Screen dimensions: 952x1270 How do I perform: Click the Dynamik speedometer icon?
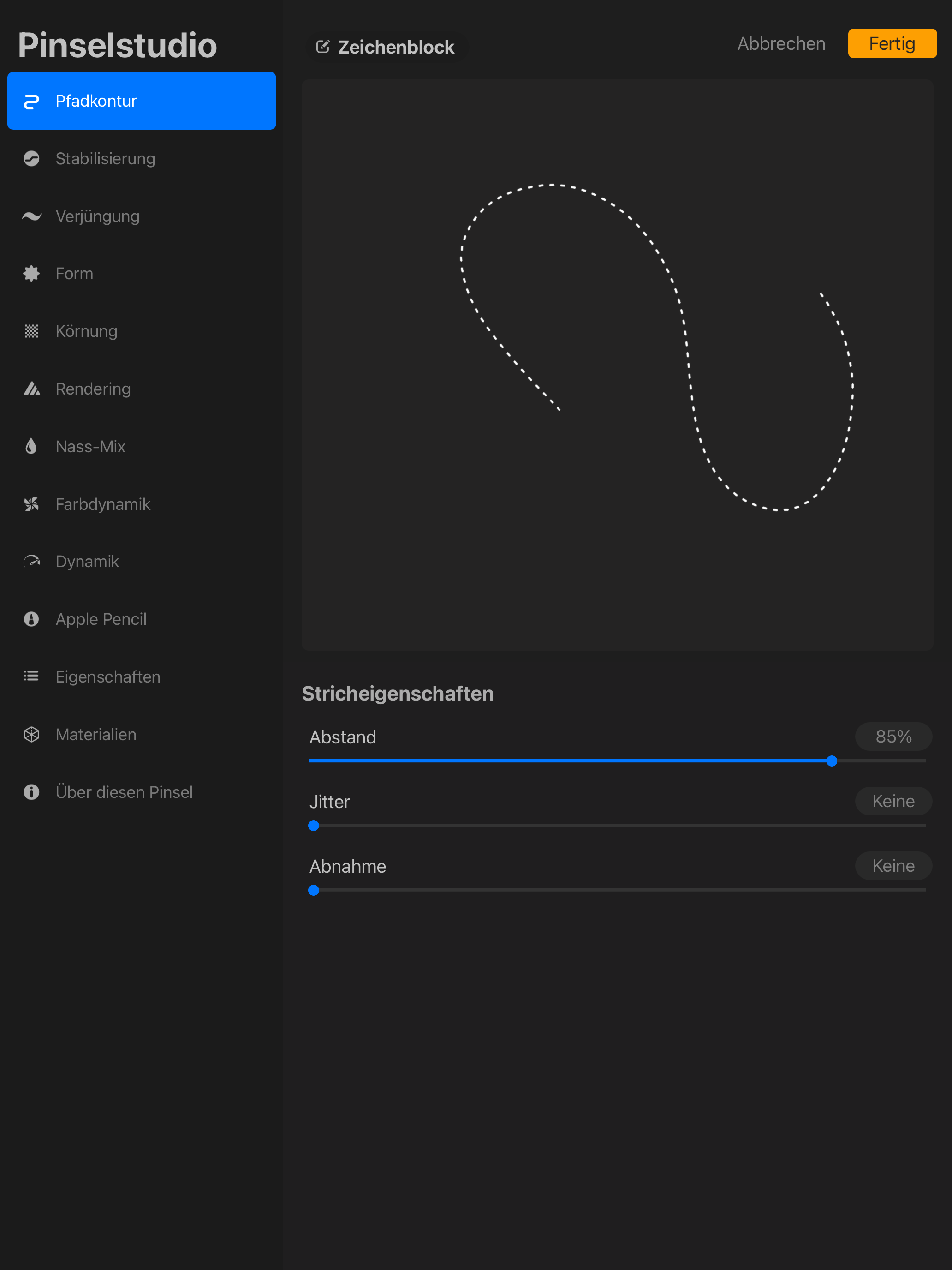pos(31,561)
